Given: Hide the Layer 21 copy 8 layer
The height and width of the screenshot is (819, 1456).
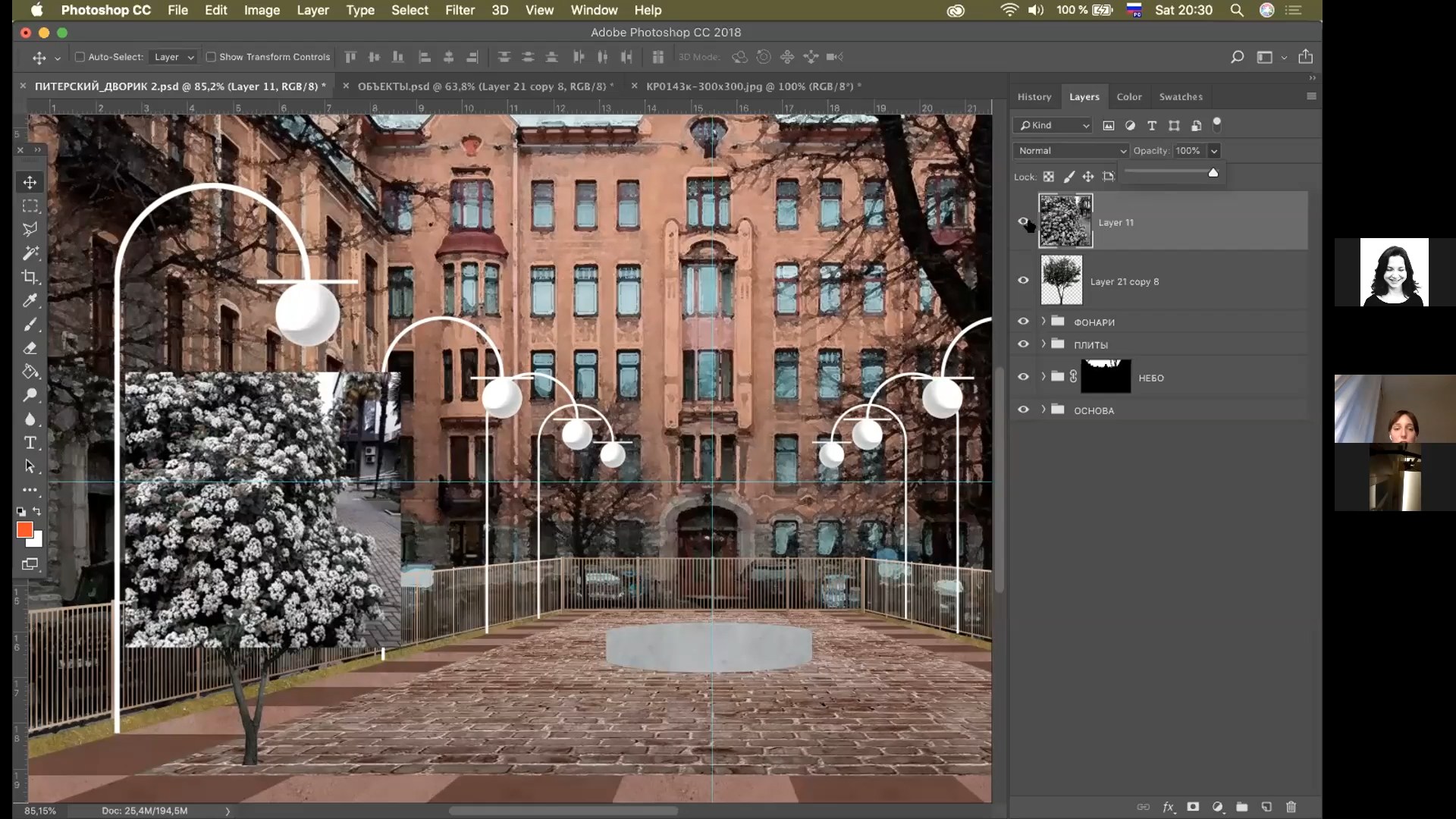Looking at the screenshot, I should pyautogui.click(x=1023, y=281).
